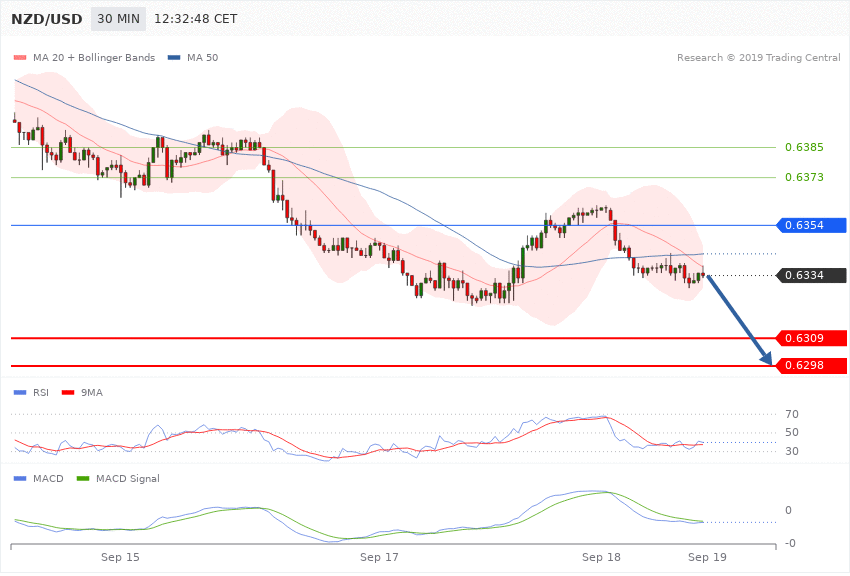This screenshot has height=576, width=850.
Task: Click the NZD/USD pair title
Action: point(47,19)
